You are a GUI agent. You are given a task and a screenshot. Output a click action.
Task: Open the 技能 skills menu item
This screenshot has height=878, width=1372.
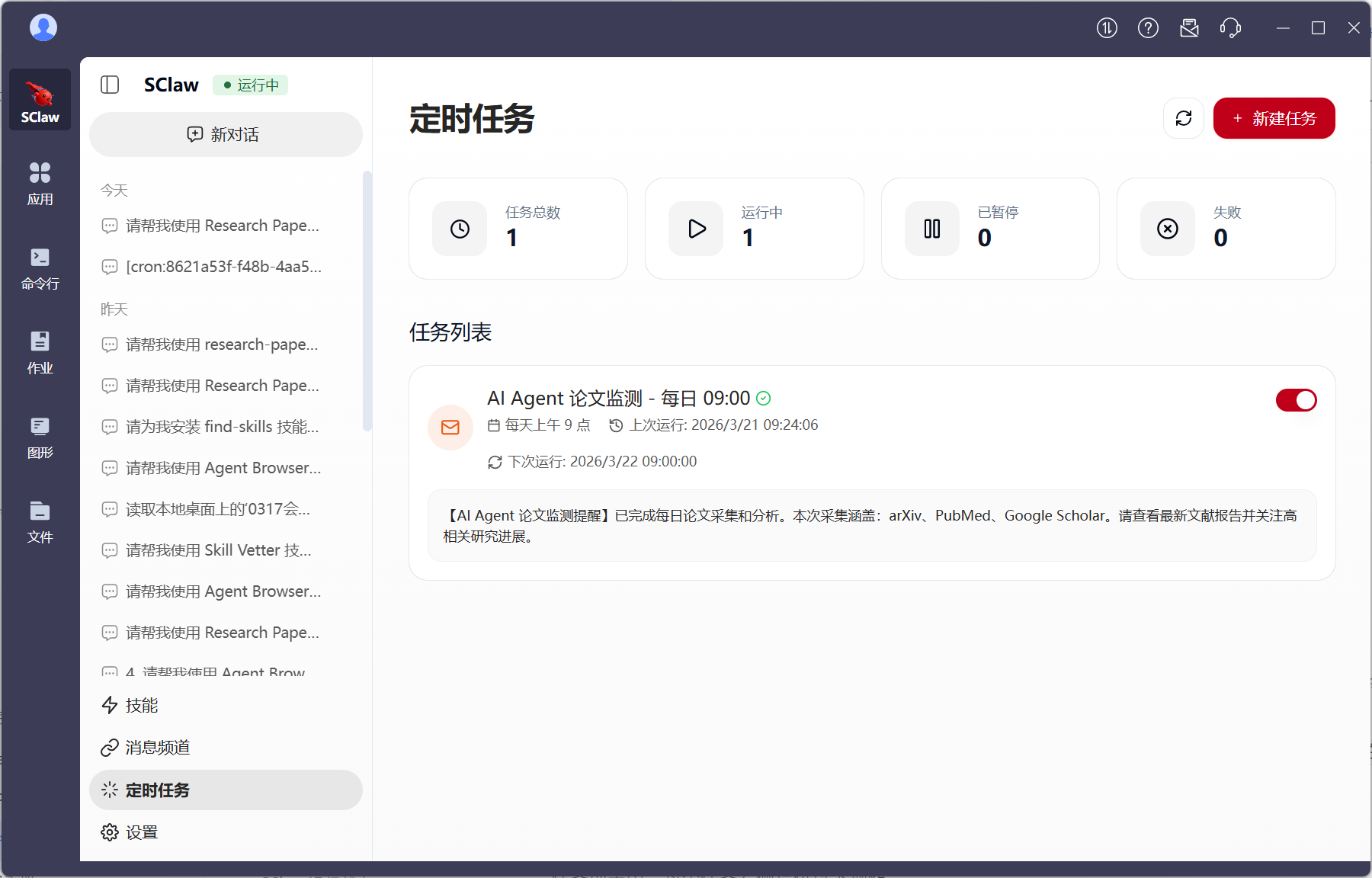coord(142,705)
